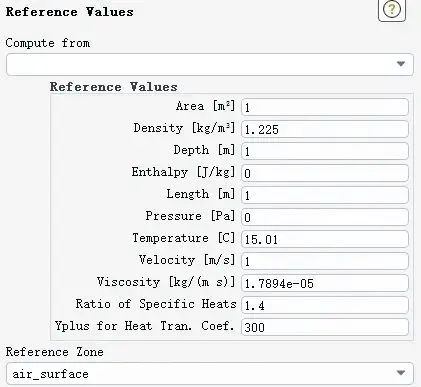
Task: Open the help question mark icon
Action: (x=392, y=10)
